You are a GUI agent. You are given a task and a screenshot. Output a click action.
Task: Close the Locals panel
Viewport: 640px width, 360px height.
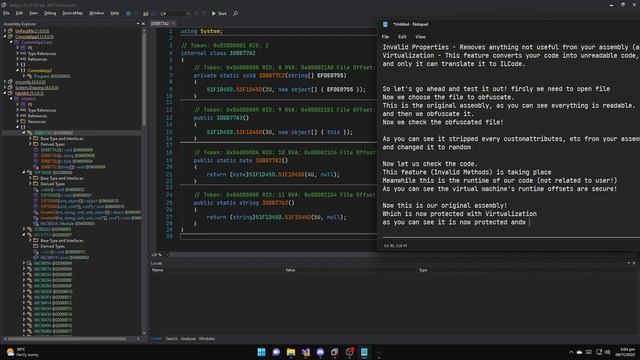[x=634, y=263]
